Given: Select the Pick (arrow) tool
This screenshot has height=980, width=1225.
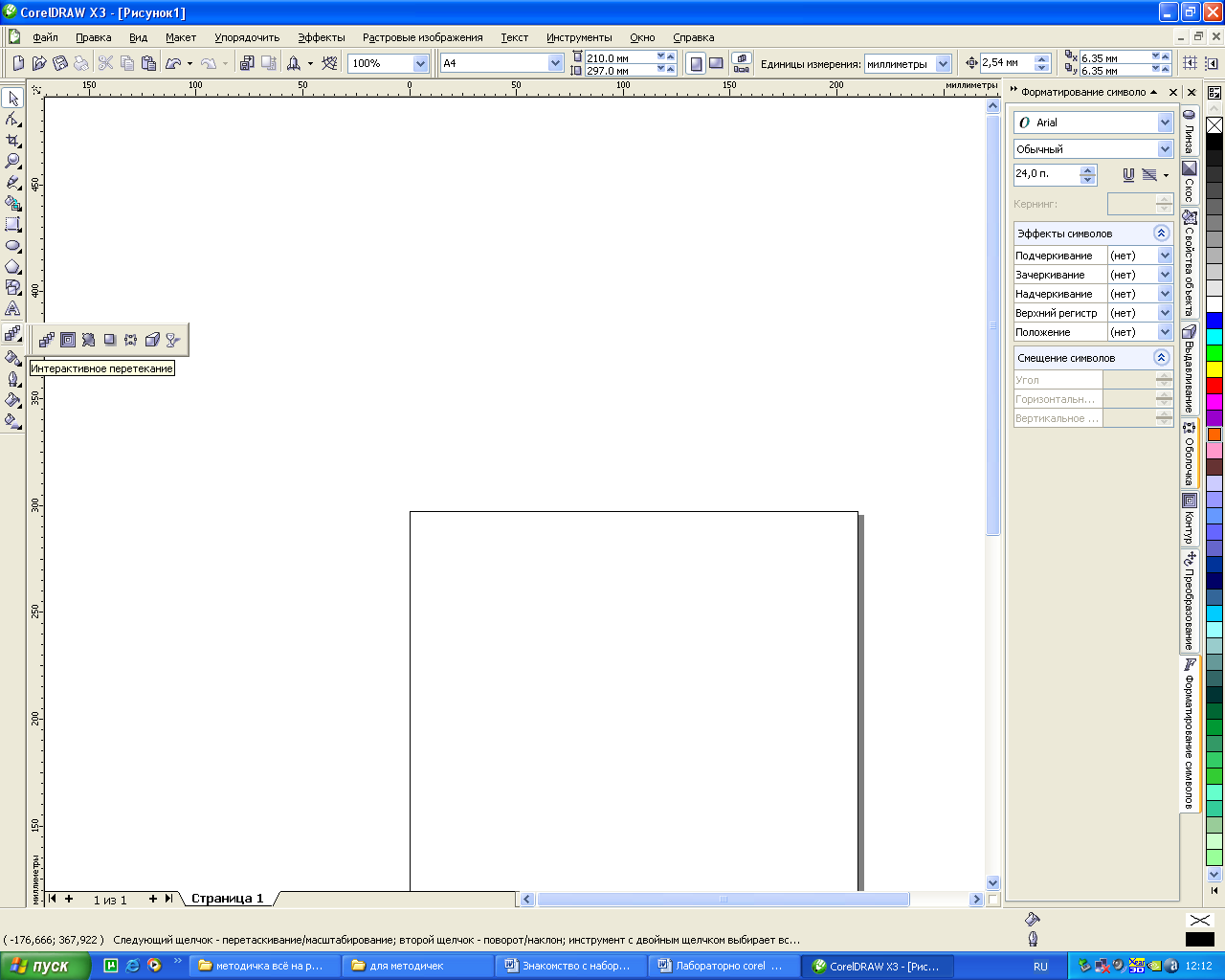Looking at the screenshot, I should (12, 99).
